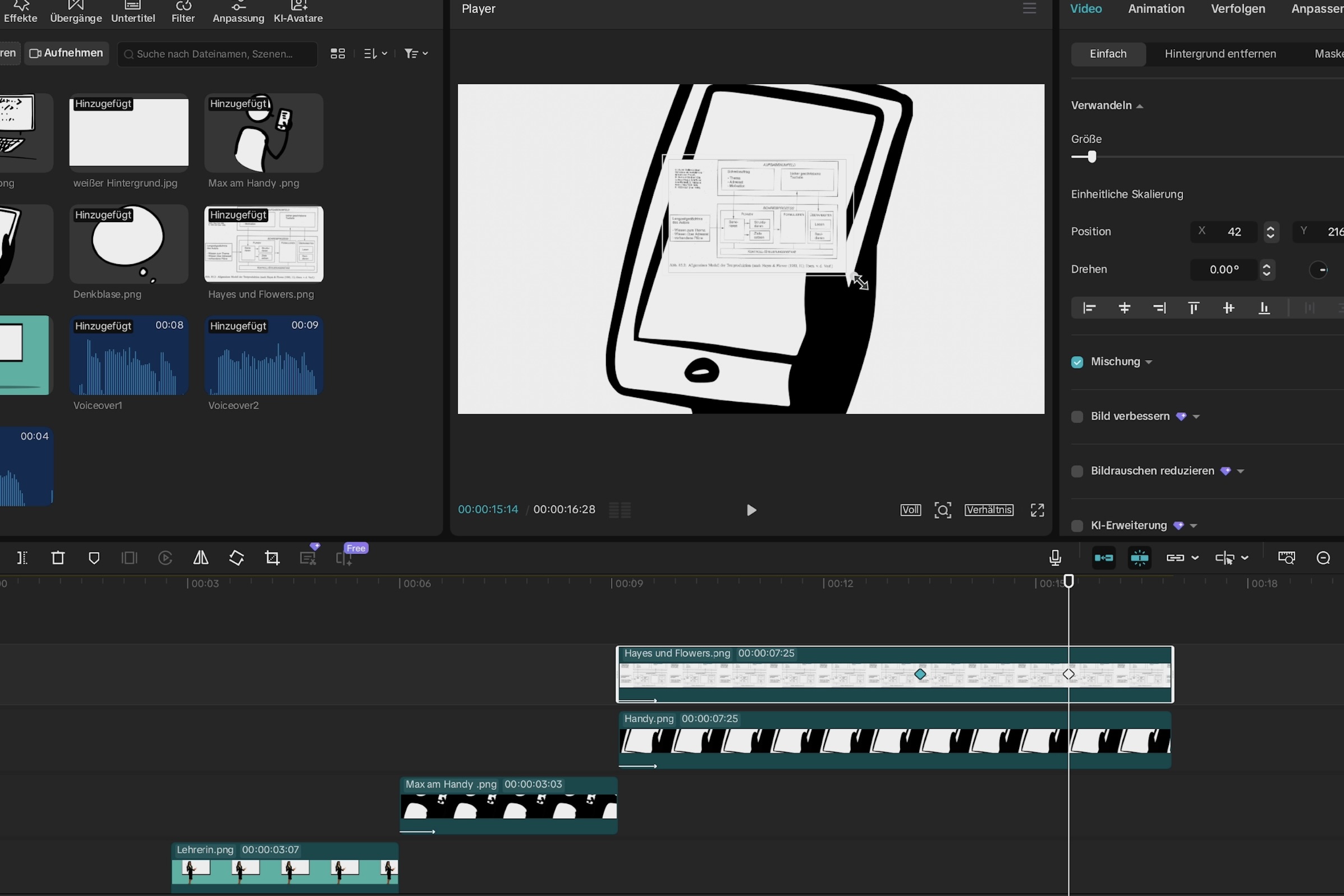Open fullscreen player view icon
Image resolution: width=1344 pixels, height=896 pixels.
pos(1037,509)
